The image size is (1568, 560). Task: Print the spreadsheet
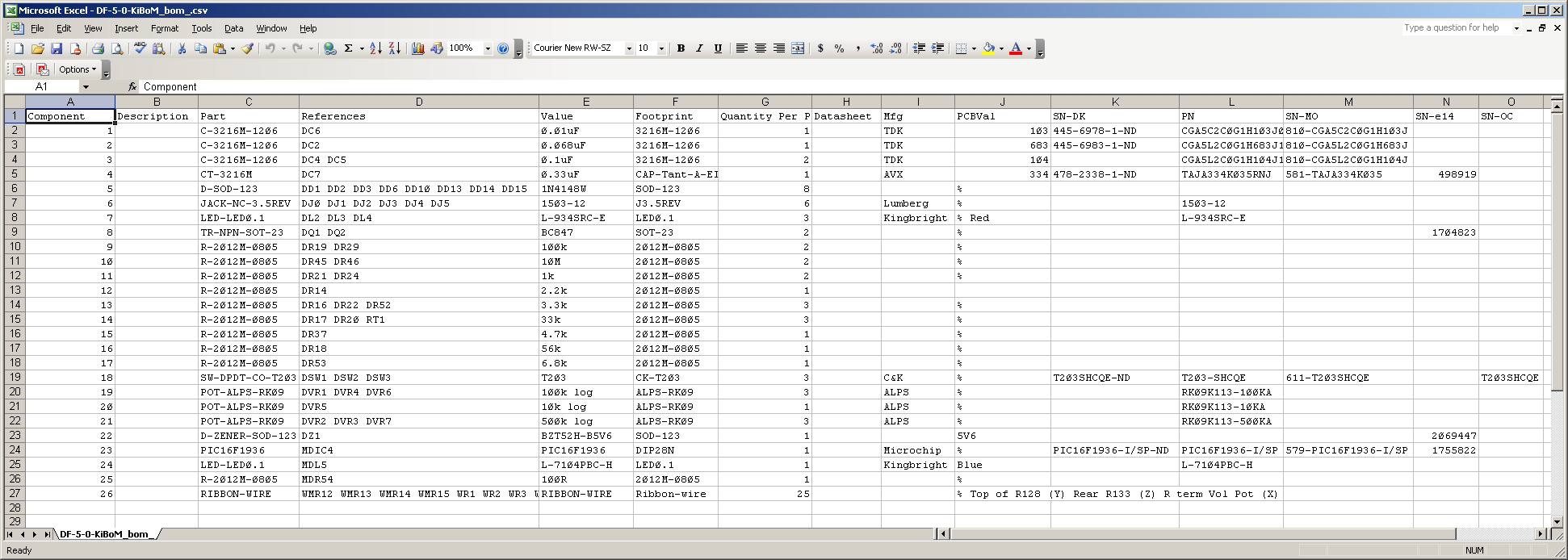click(98, 48)
